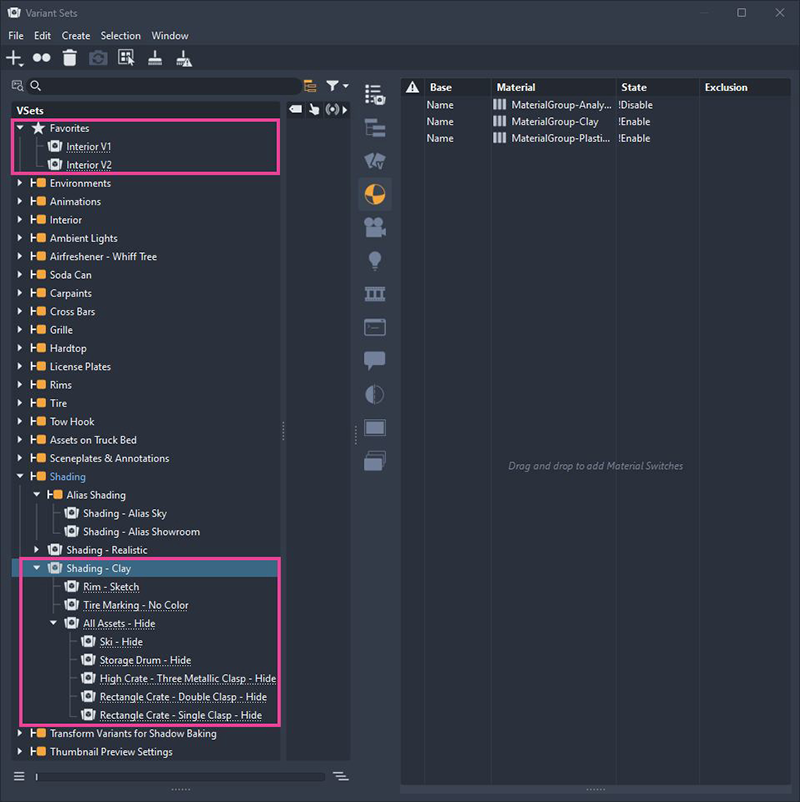
Task: Collapse the Alias Shading subfolder
Action: pyautogui.click(x=37, y=495)
